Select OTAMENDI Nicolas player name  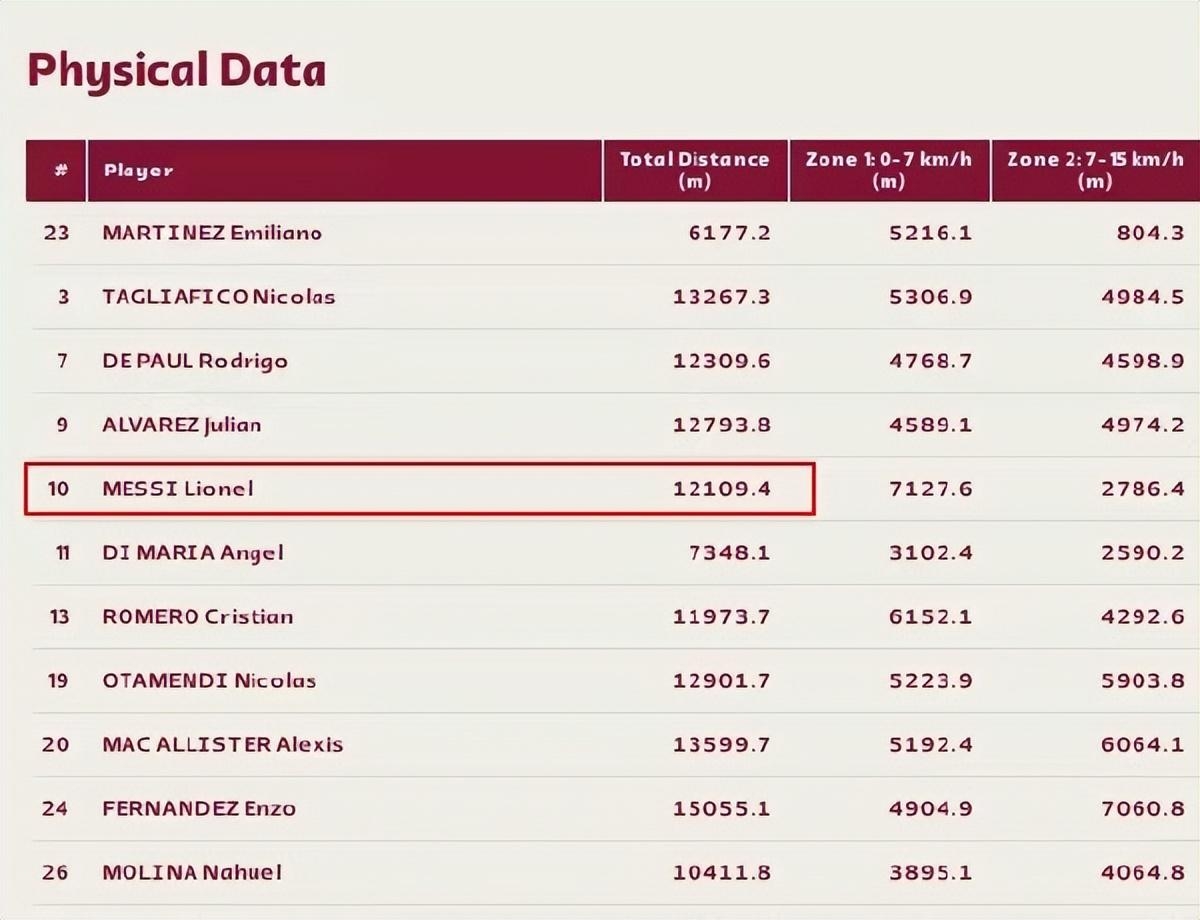pos(209,681)
